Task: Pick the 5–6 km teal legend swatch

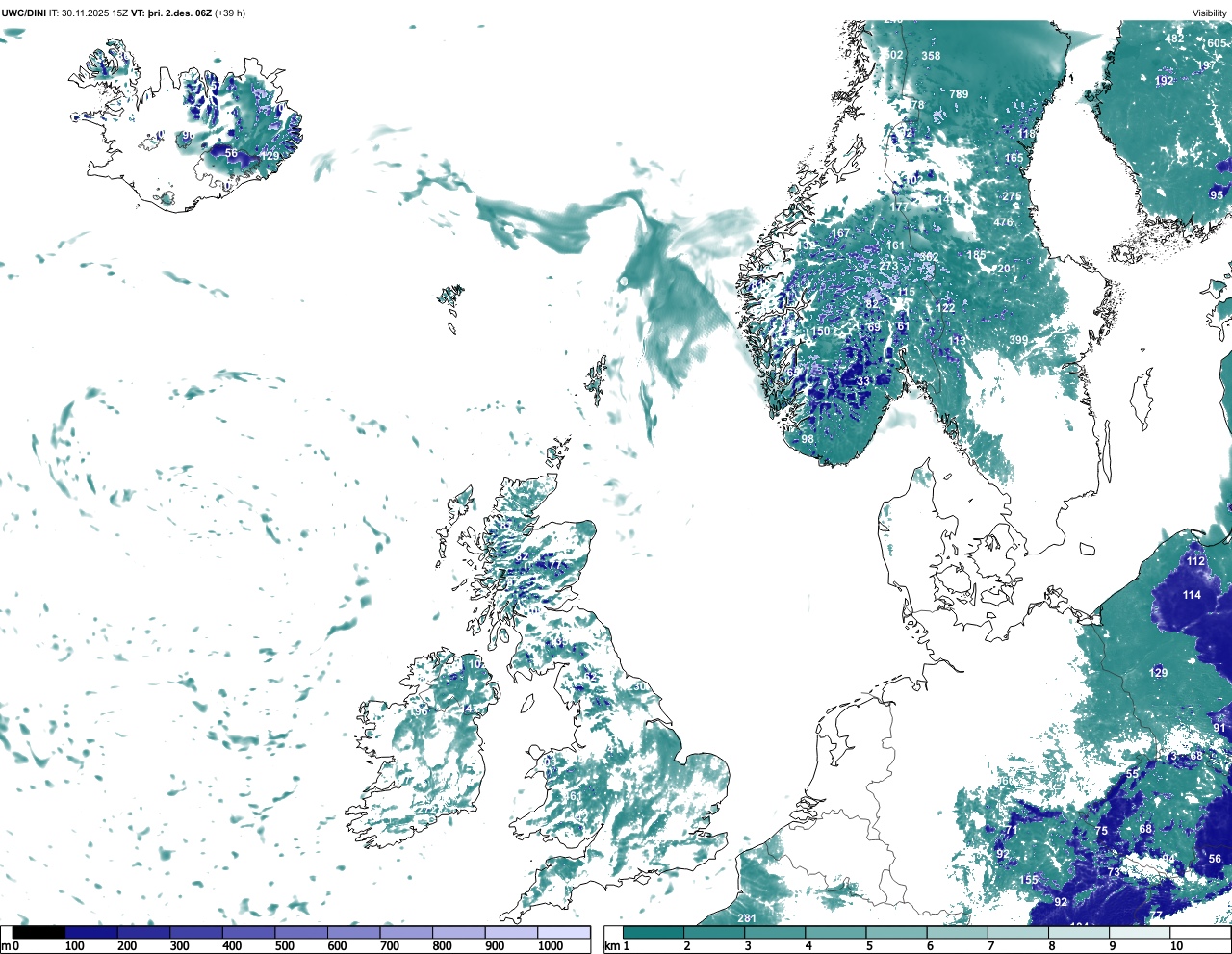Action: click(x=897, y=932)
